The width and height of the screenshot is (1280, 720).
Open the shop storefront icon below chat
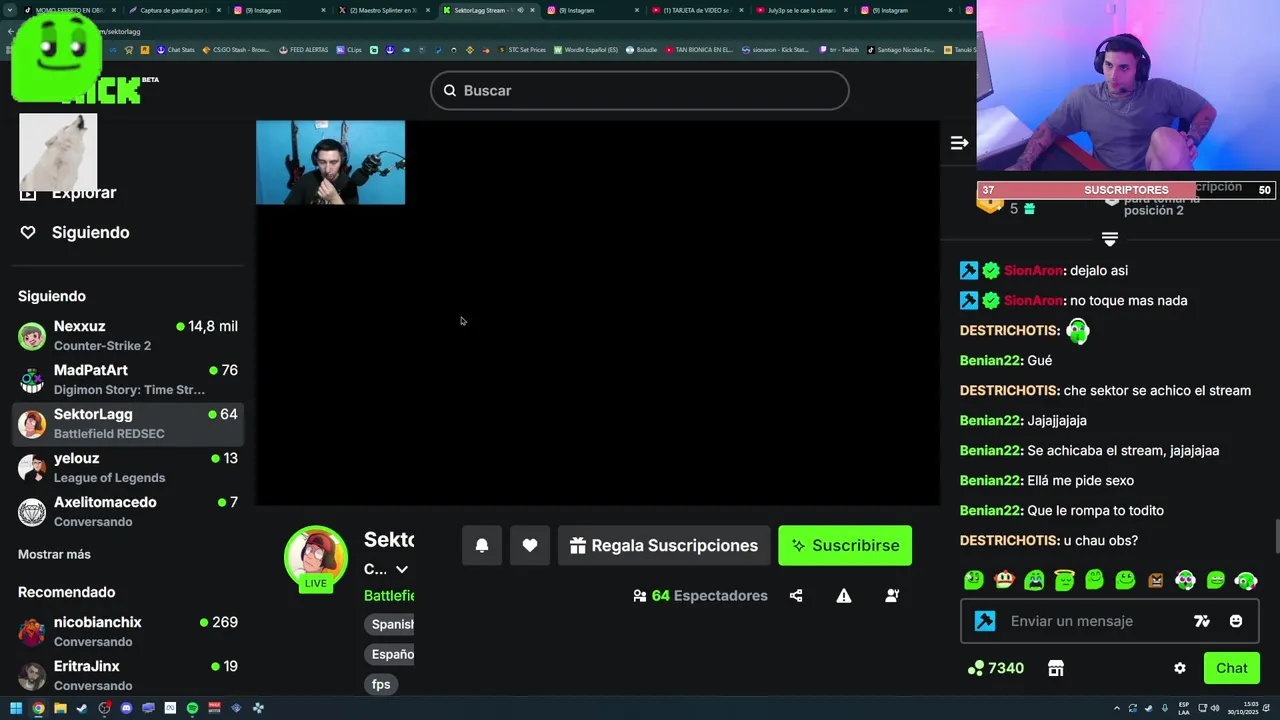1056,668
